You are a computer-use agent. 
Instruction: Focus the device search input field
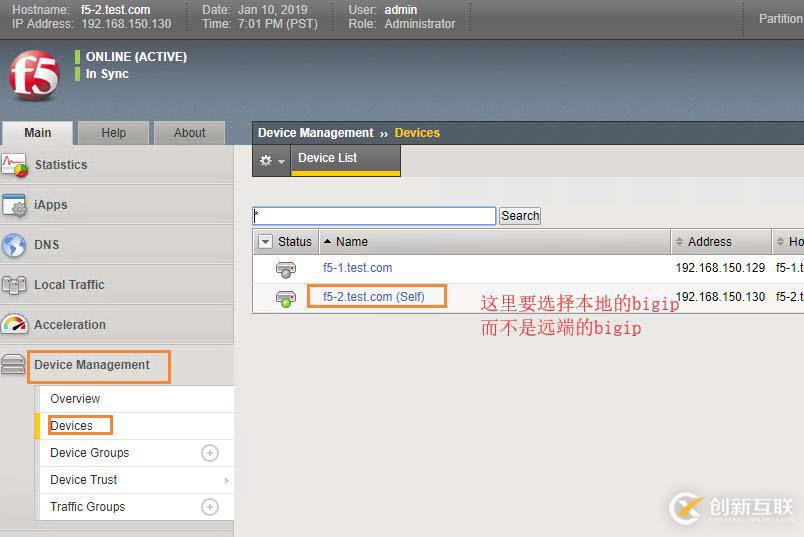pos(374,216)
